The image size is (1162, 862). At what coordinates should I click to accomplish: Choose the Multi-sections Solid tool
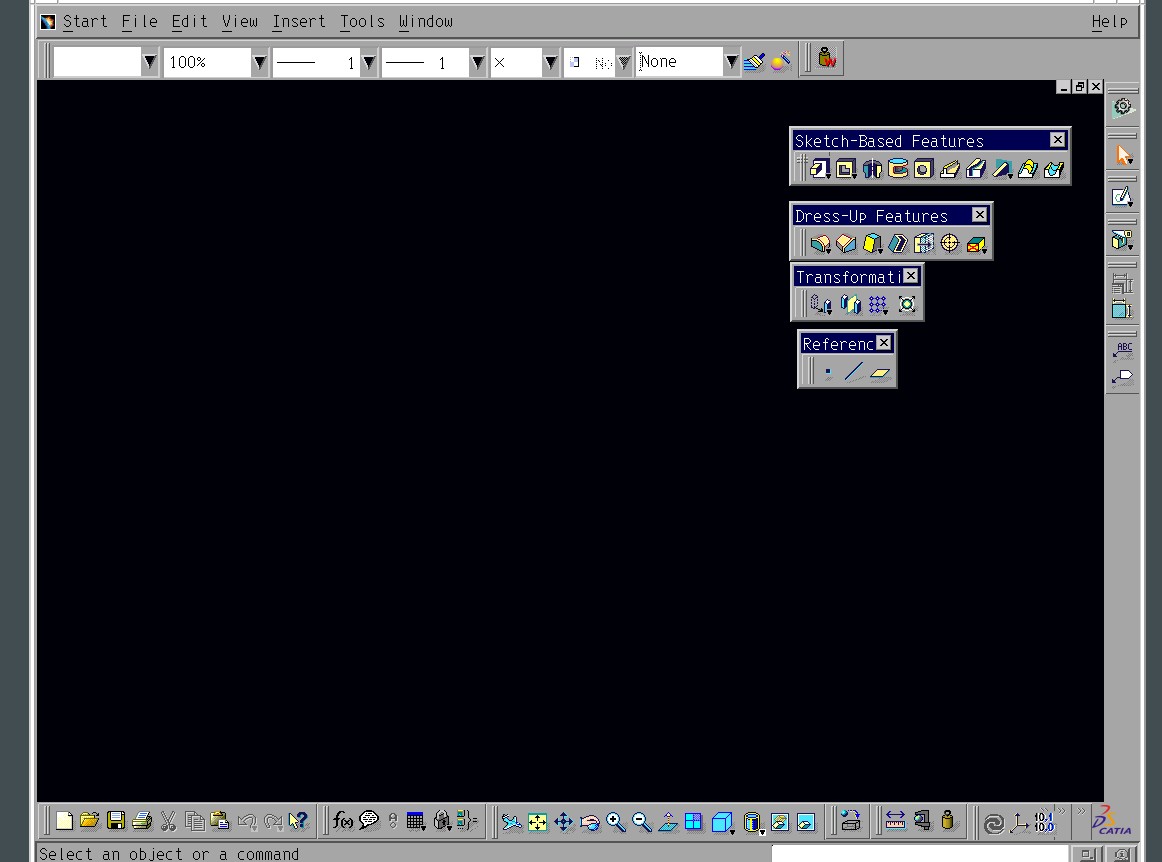tap(1027, 169)
